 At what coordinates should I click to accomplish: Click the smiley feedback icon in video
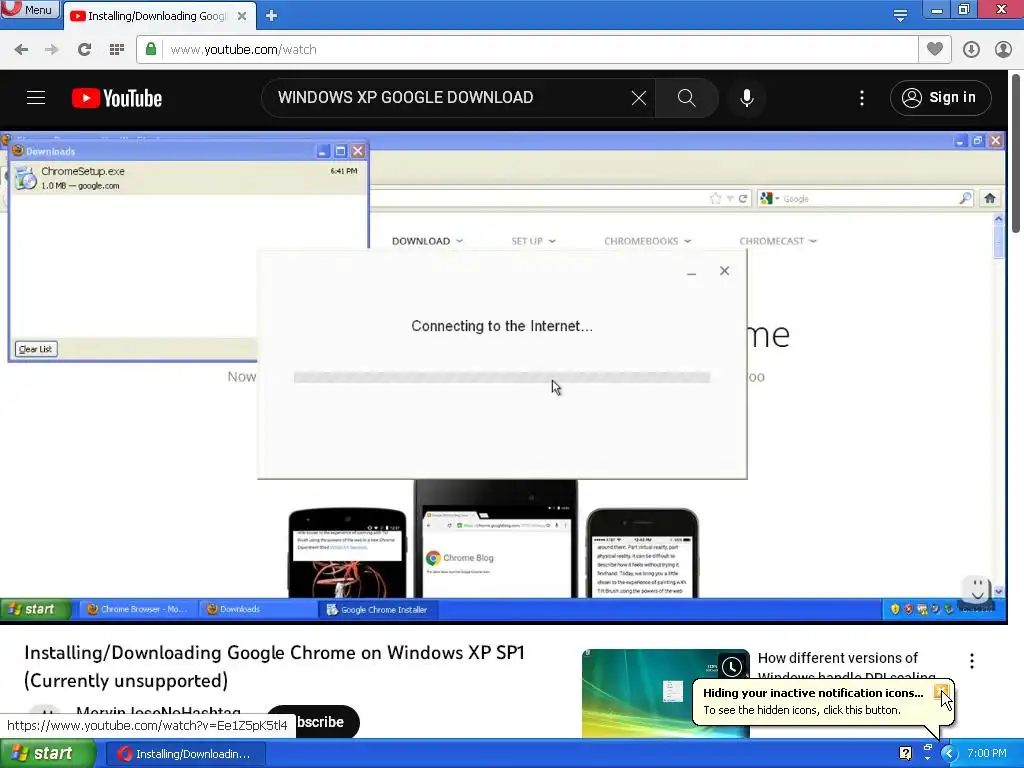click(978, 588)
